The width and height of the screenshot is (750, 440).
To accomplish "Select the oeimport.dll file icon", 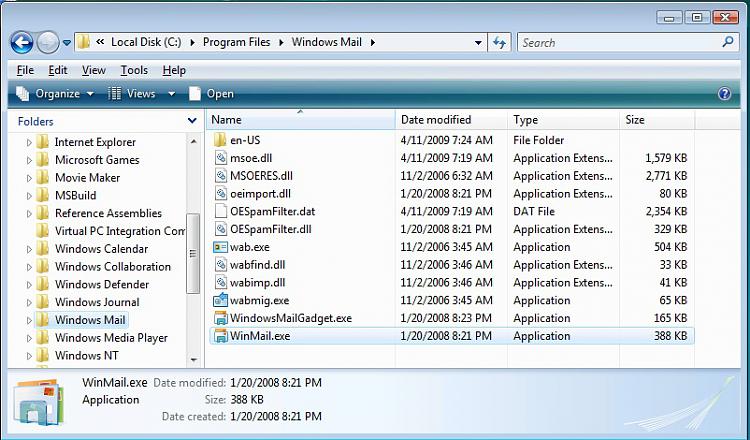I will pos(221,194).
